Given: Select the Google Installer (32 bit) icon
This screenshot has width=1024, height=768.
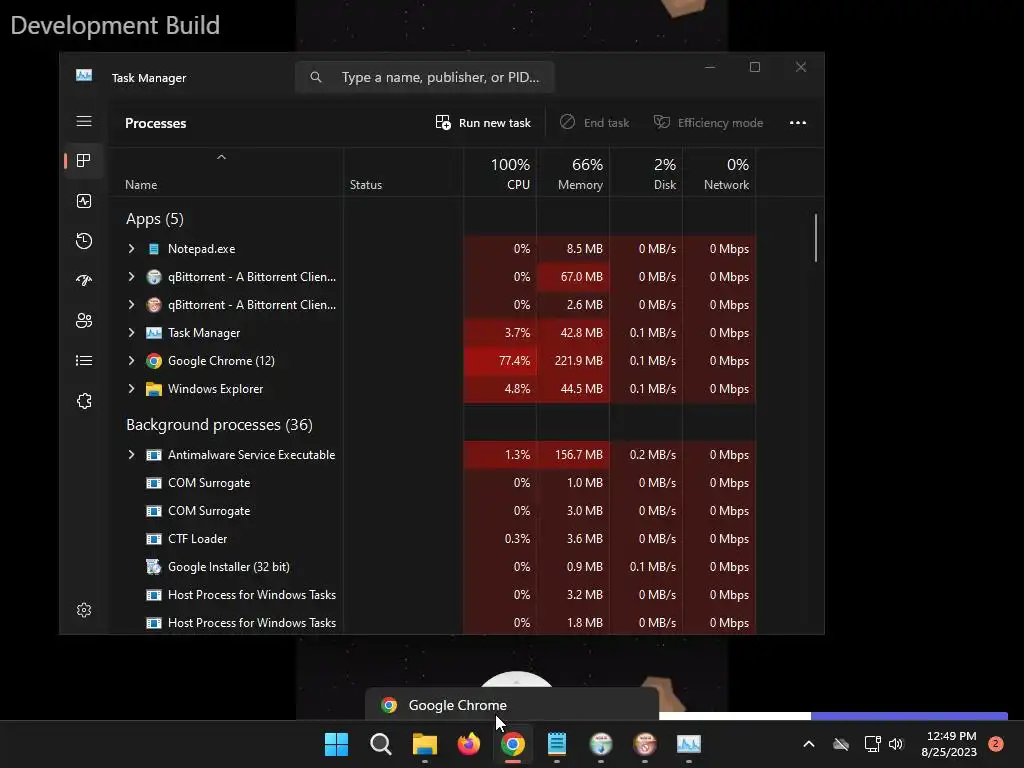Looking at the screenshot, I should click(x=153, y=567).
